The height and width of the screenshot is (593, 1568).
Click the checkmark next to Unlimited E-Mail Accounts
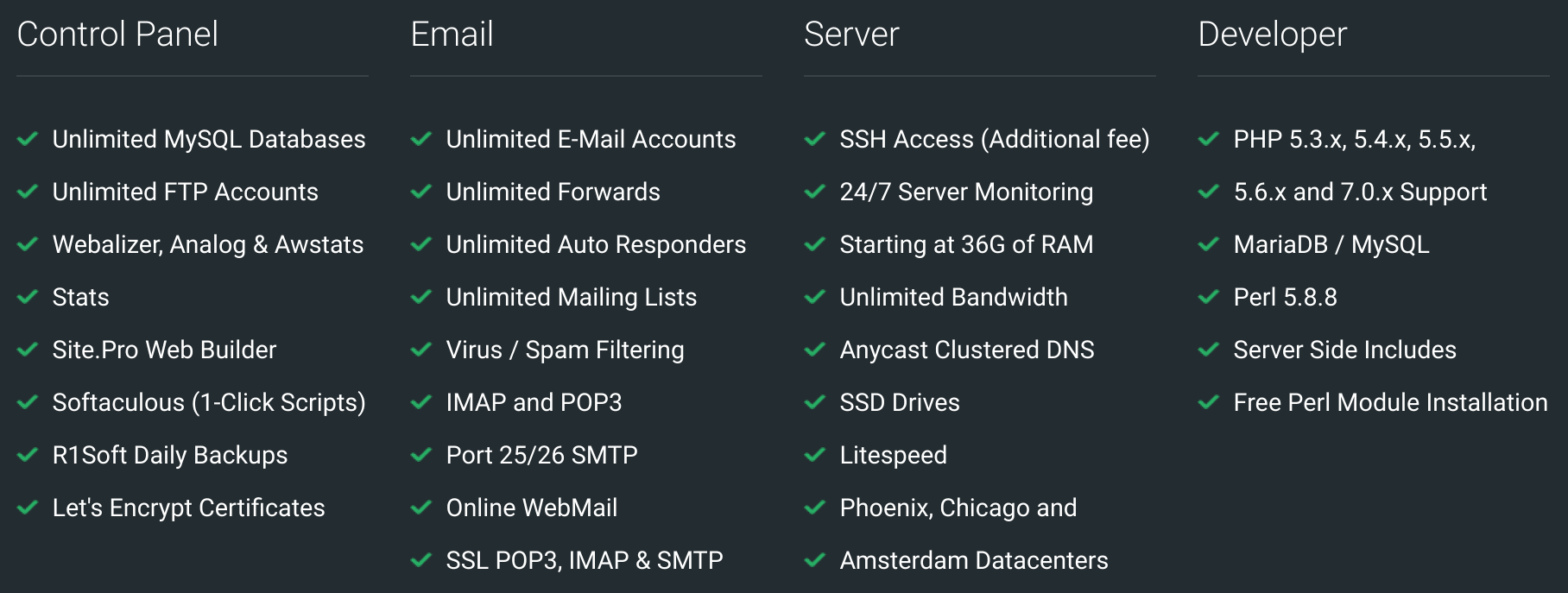pyautogui.click(x=421, y=139)
